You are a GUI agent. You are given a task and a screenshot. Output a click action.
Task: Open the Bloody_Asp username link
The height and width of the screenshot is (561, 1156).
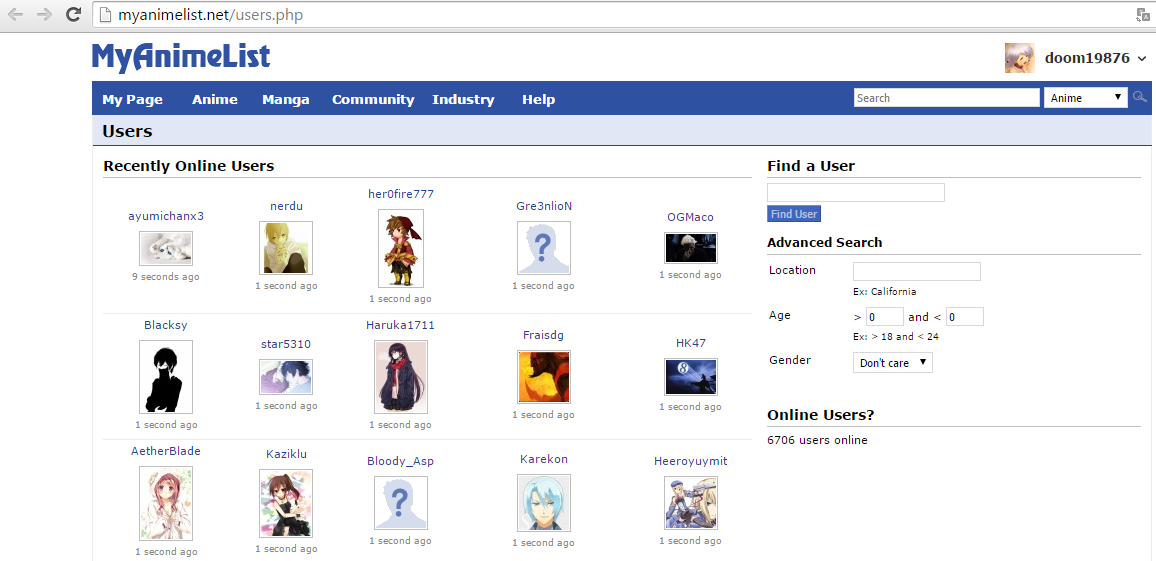point(400,461)
